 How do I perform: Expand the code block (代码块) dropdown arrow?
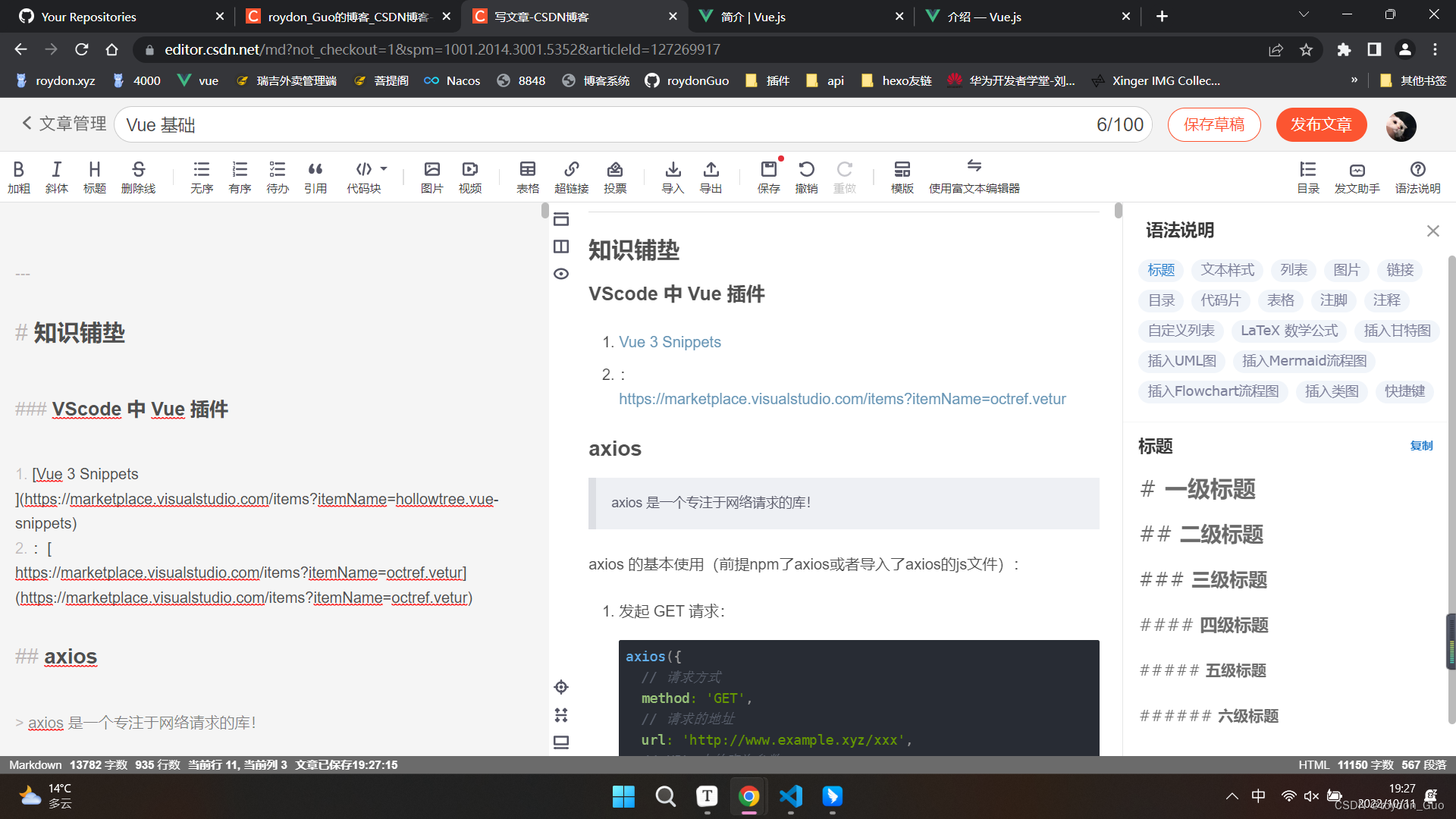click(x=384, y=169)
